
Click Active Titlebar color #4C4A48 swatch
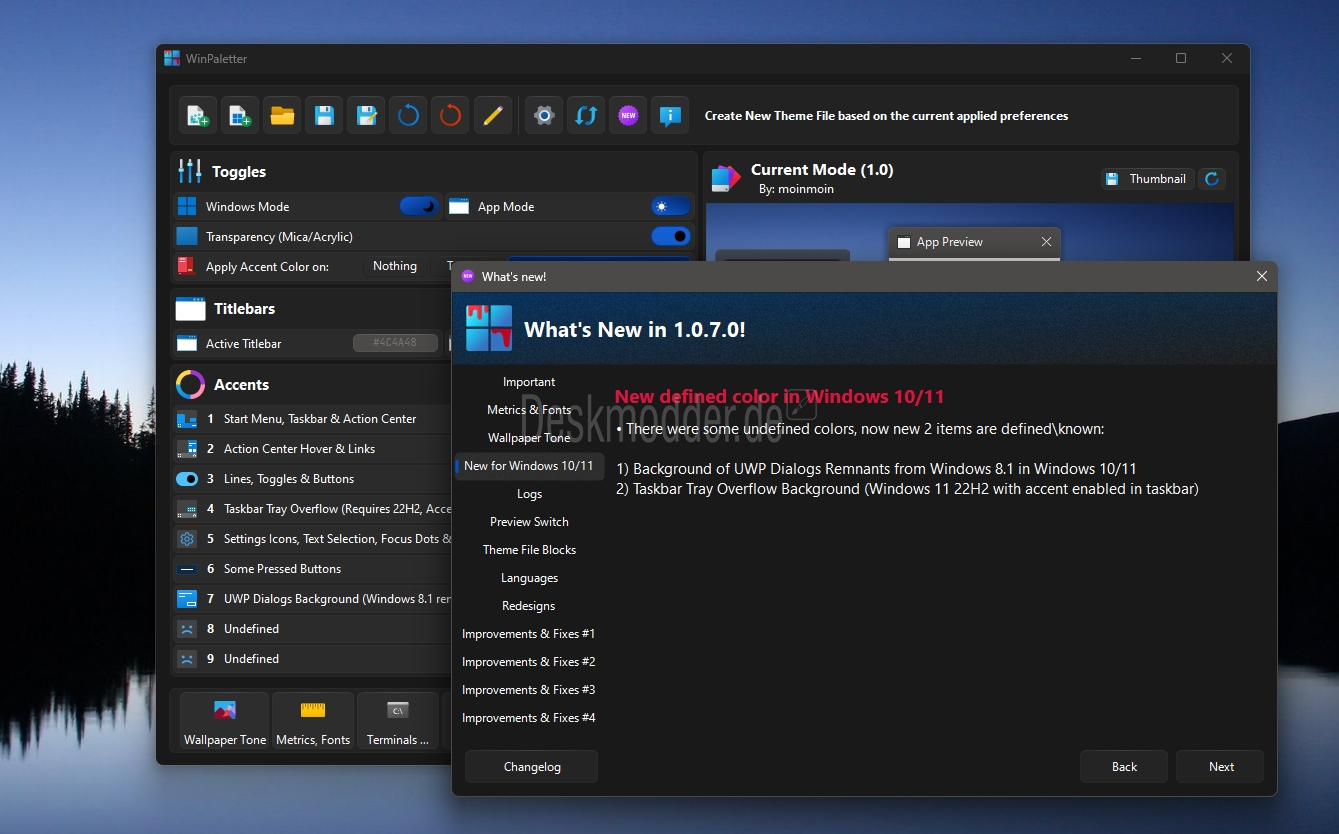click(x=395, y=343)
